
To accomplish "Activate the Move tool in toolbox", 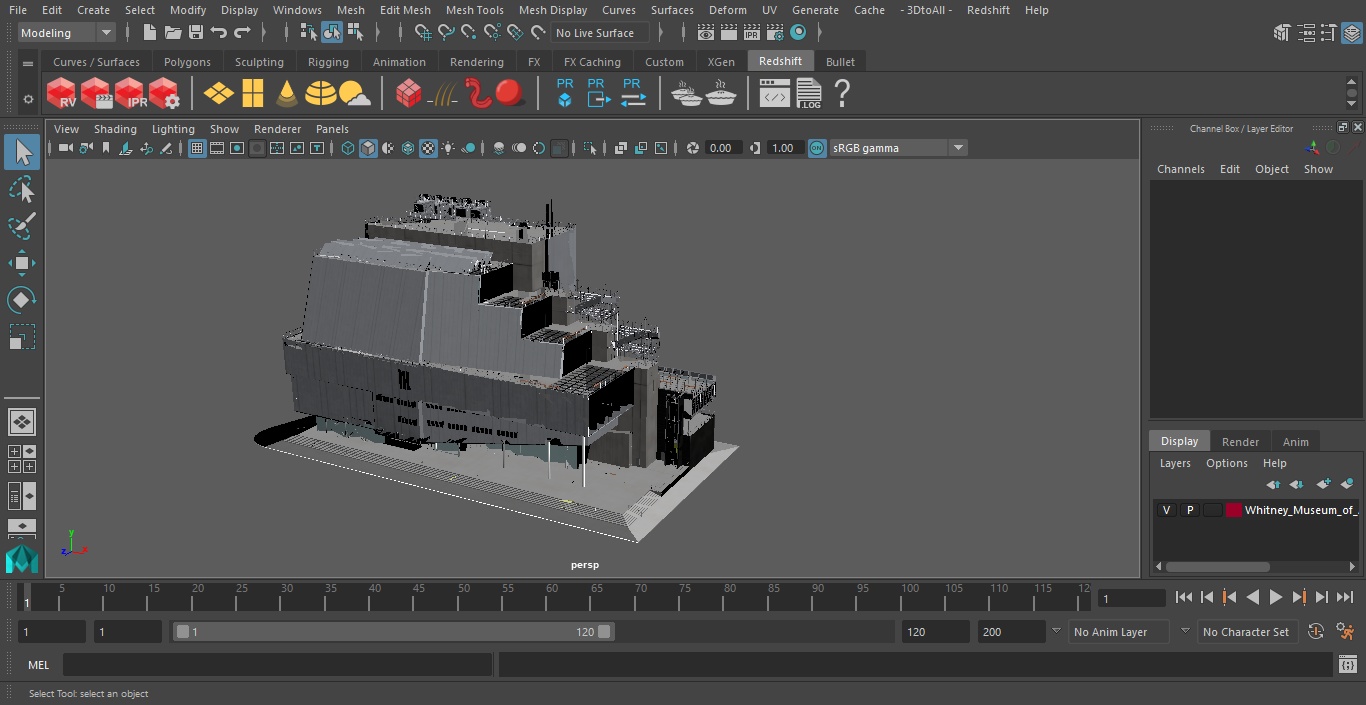I will 21,263.
